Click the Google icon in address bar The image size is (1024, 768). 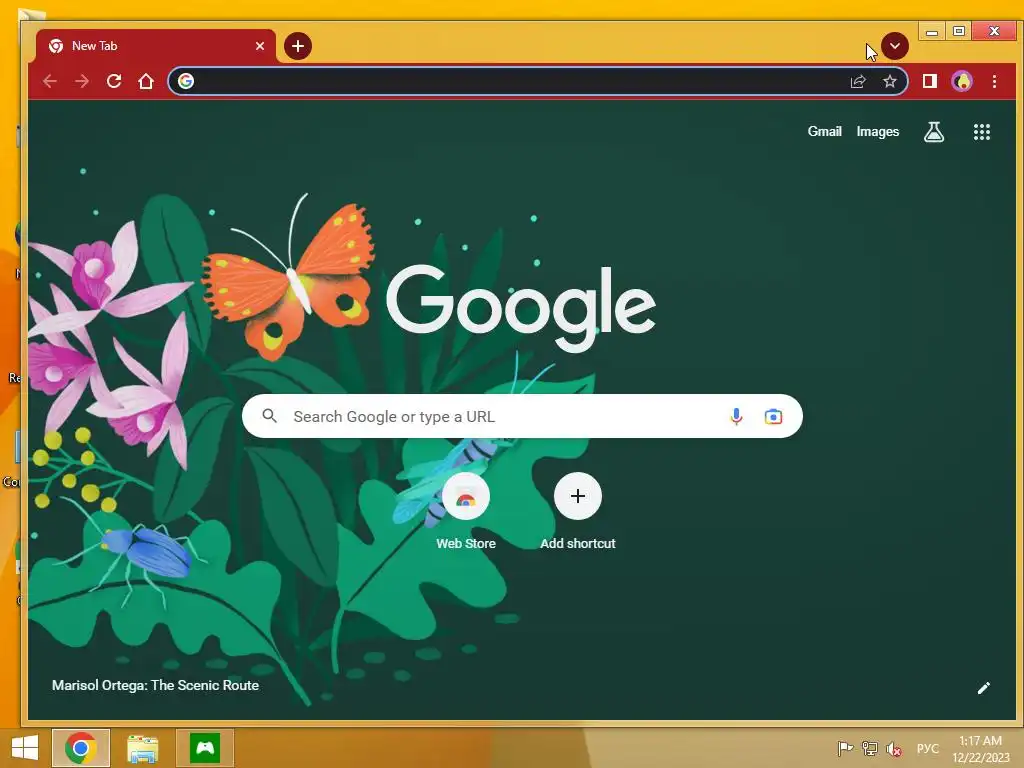186,81
